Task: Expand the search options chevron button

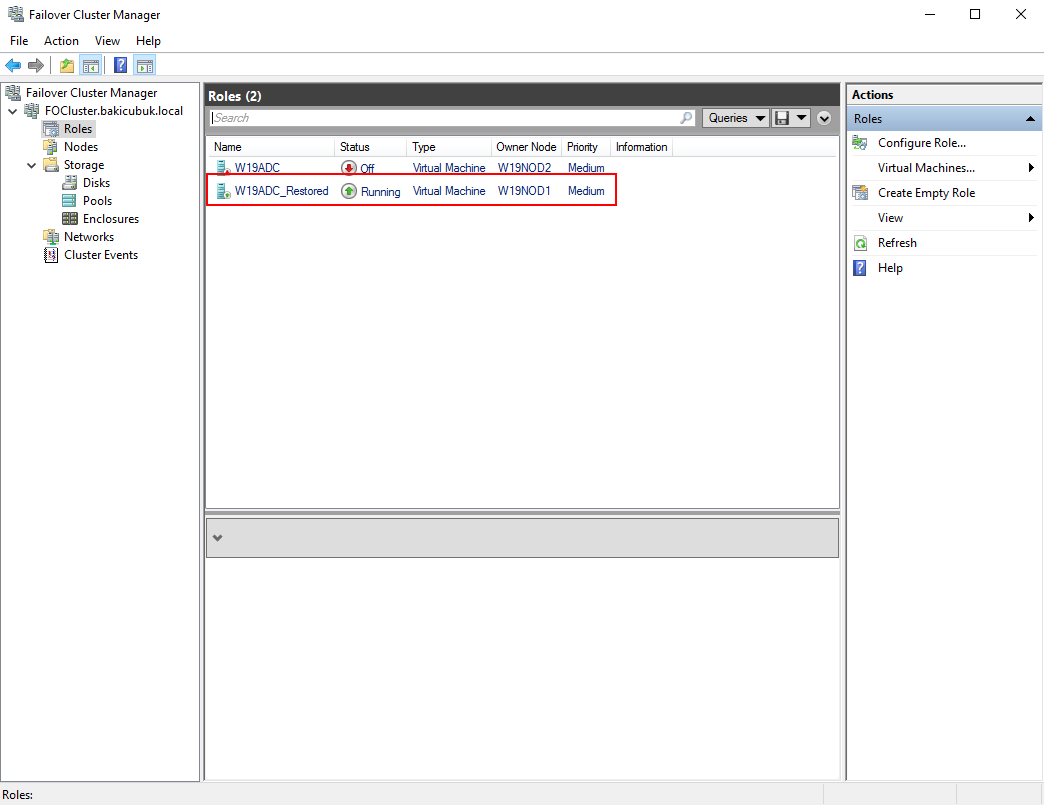Action: [824, 119]
